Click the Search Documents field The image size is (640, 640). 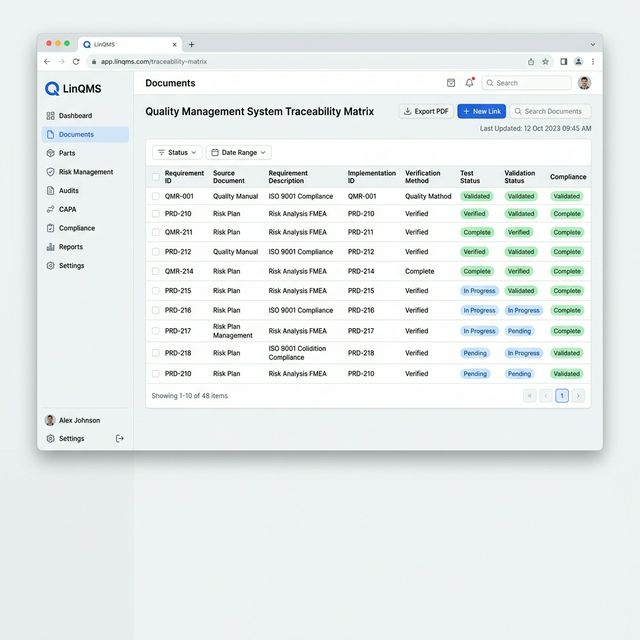click(551, 111)
